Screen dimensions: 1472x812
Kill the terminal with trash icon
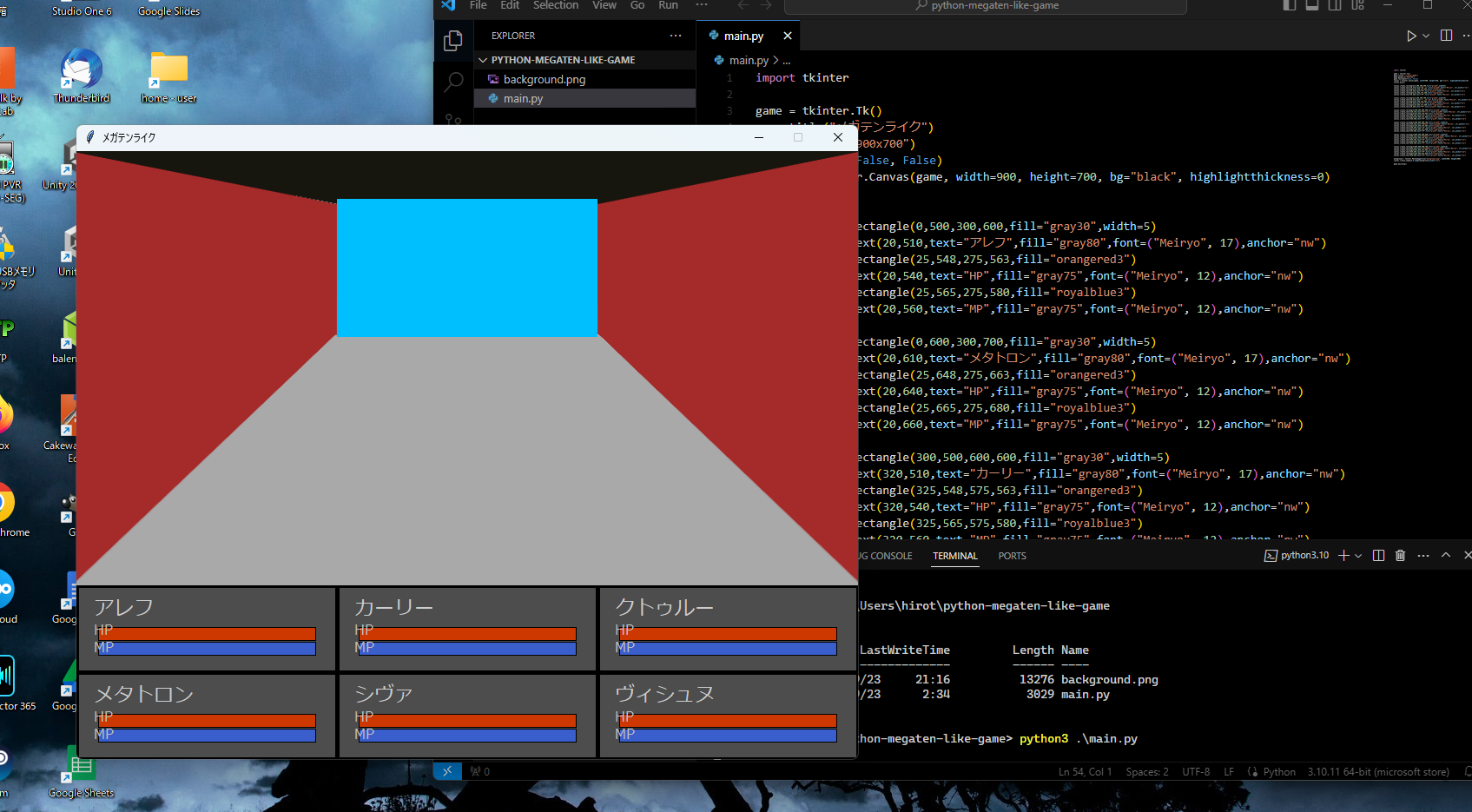(x=1400, y=556)
